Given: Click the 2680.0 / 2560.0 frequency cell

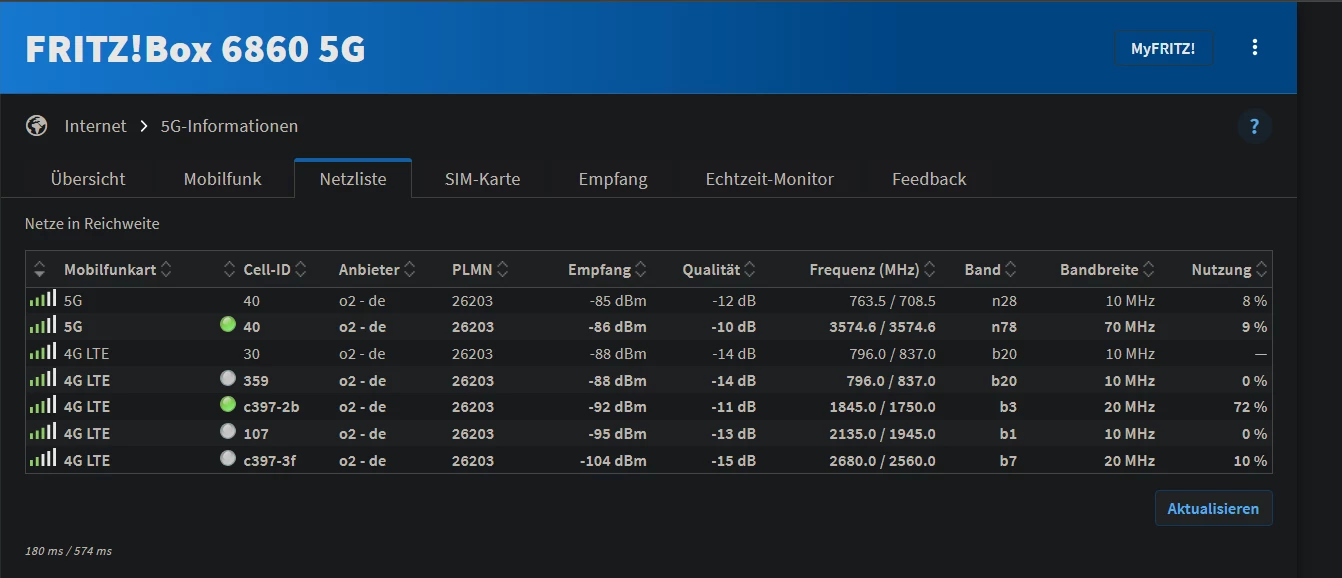Looking at the screenshot, I should point(883,460).
